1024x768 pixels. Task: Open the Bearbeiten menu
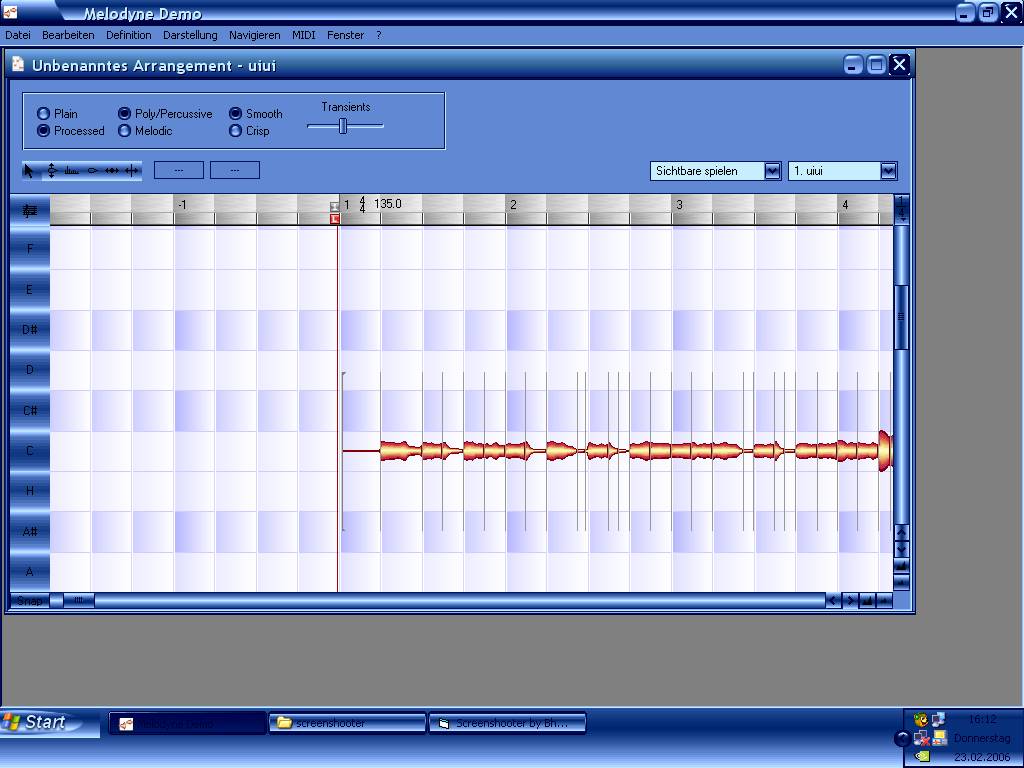pyautogui.click(x=68, y=35)
